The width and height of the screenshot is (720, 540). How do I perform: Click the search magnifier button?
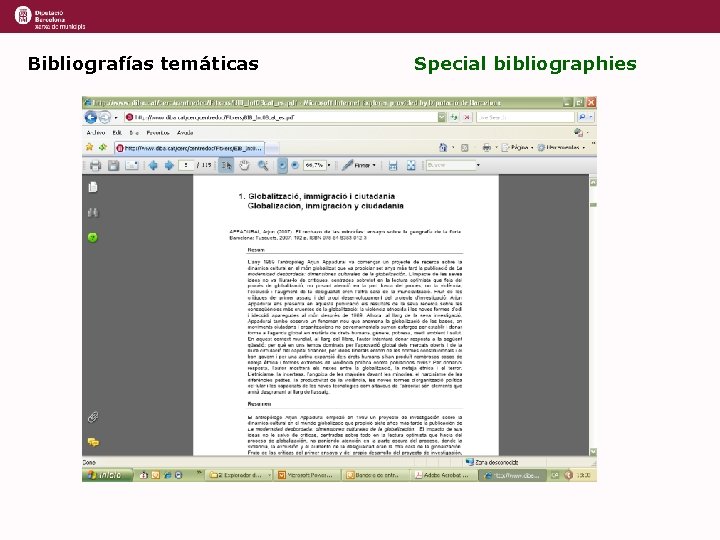pos(582,118)
